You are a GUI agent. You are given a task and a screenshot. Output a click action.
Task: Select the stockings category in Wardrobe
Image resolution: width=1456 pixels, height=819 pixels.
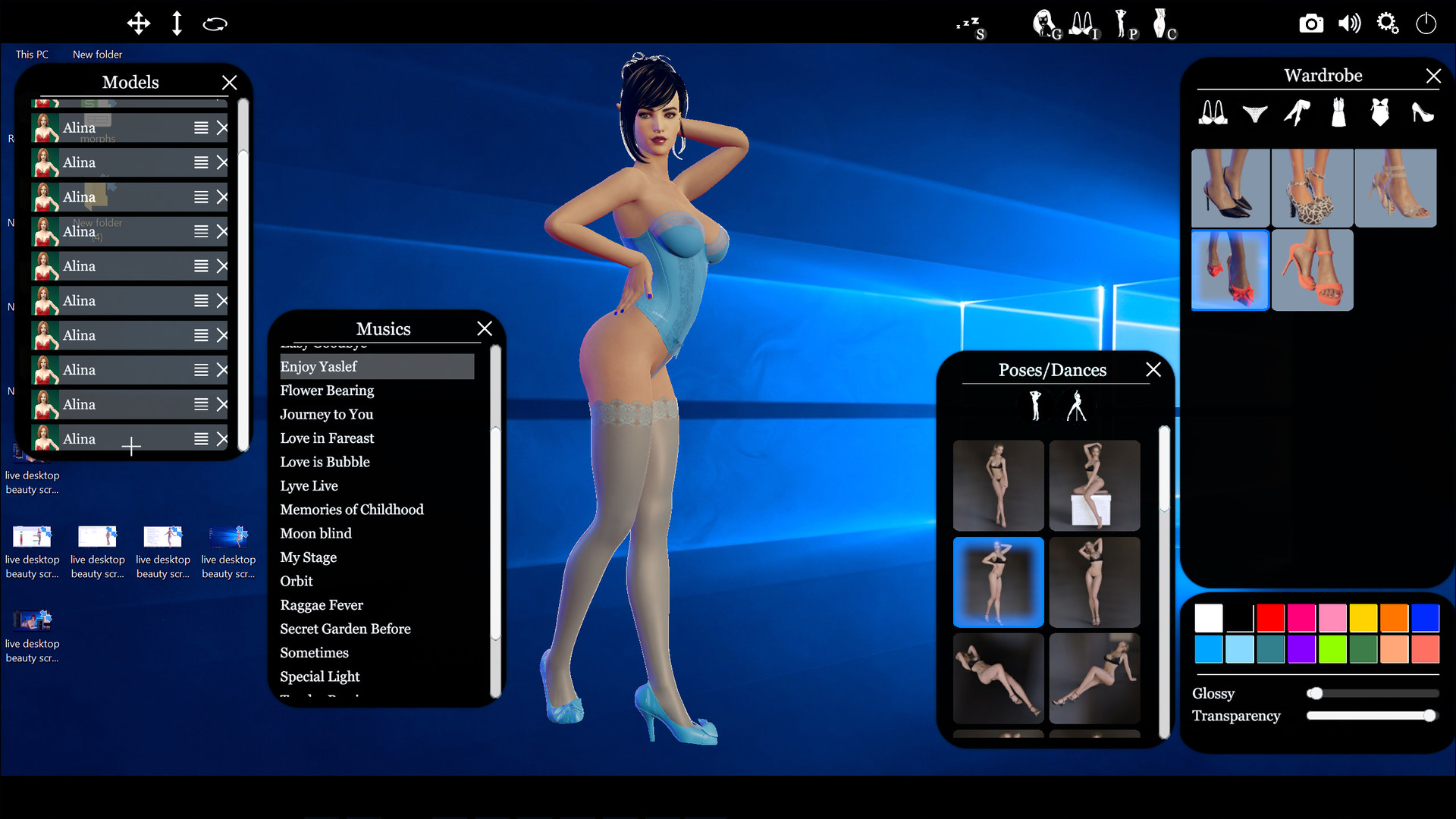point(1298,113)
